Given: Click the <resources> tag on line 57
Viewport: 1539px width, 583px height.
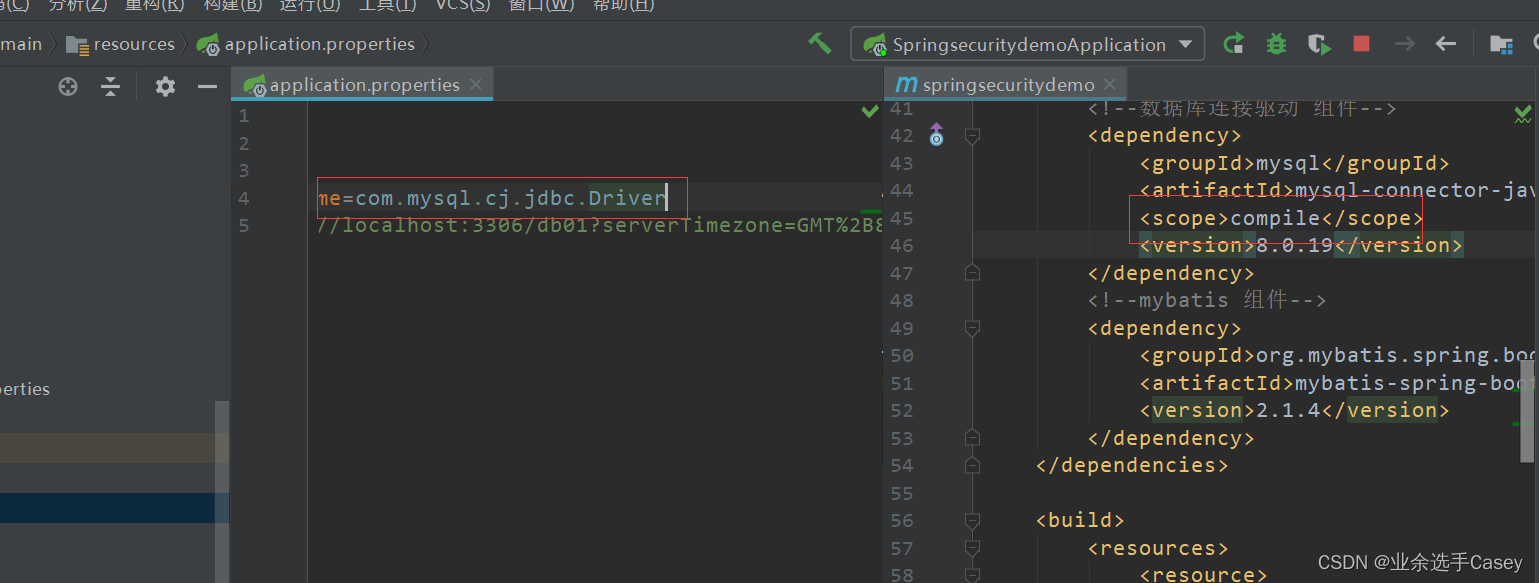Looking at the screenshot, I should click(1158, 548).
